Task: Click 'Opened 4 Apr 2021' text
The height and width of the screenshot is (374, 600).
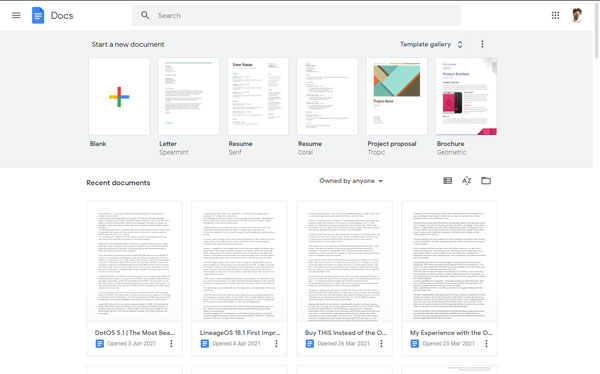Action: (236, 343)
